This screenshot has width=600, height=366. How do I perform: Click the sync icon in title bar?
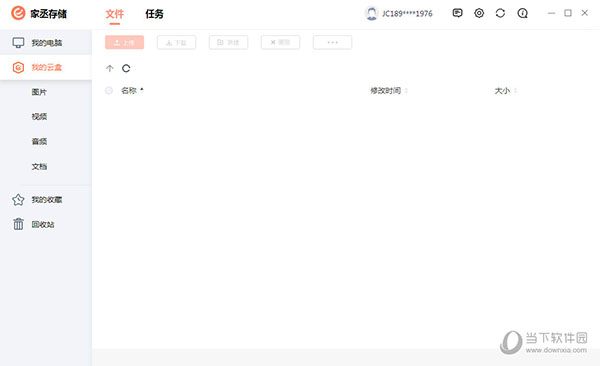(500, 13)
